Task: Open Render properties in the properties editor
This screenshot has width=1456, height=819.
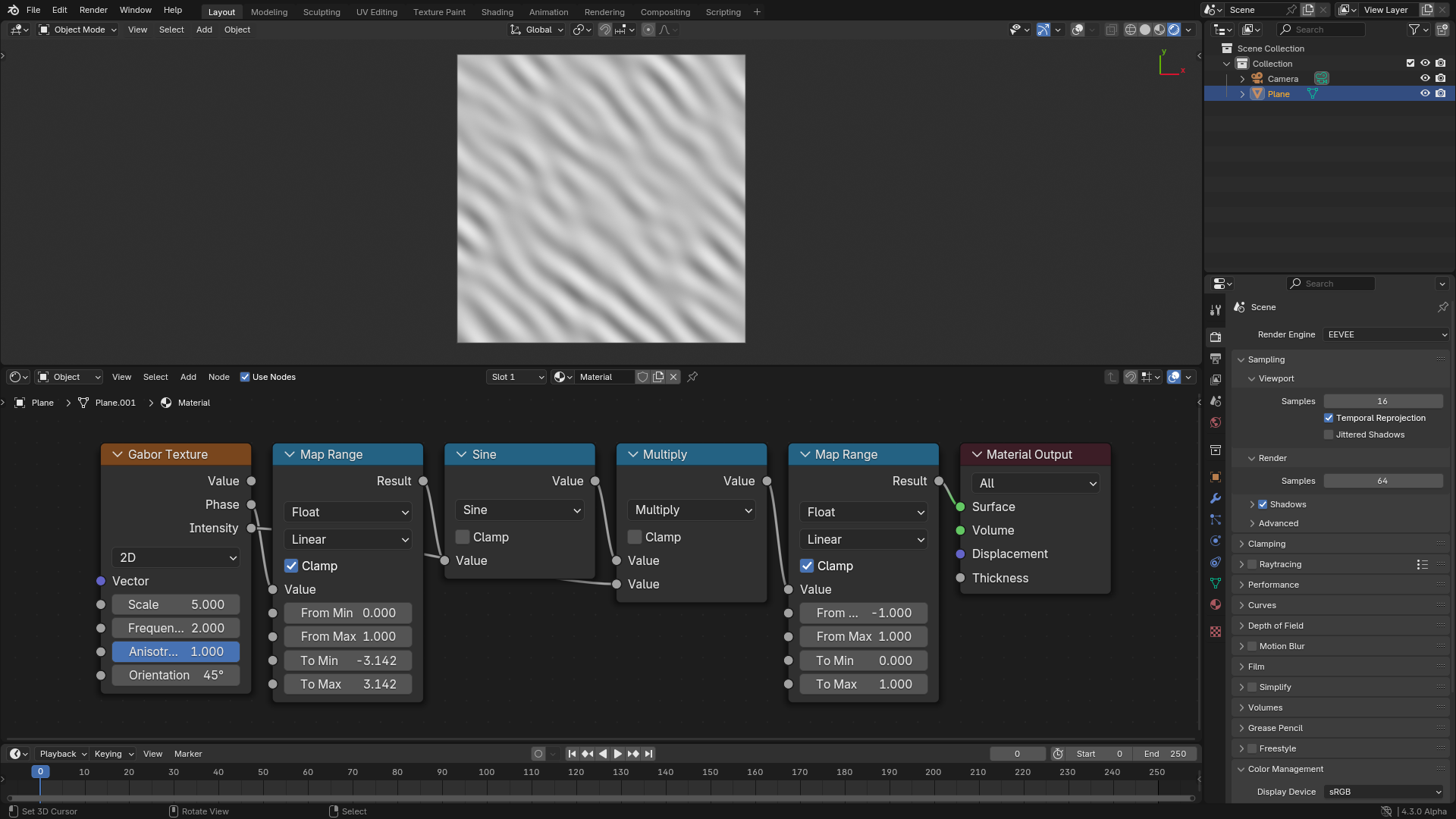Action: point(1215,336)
